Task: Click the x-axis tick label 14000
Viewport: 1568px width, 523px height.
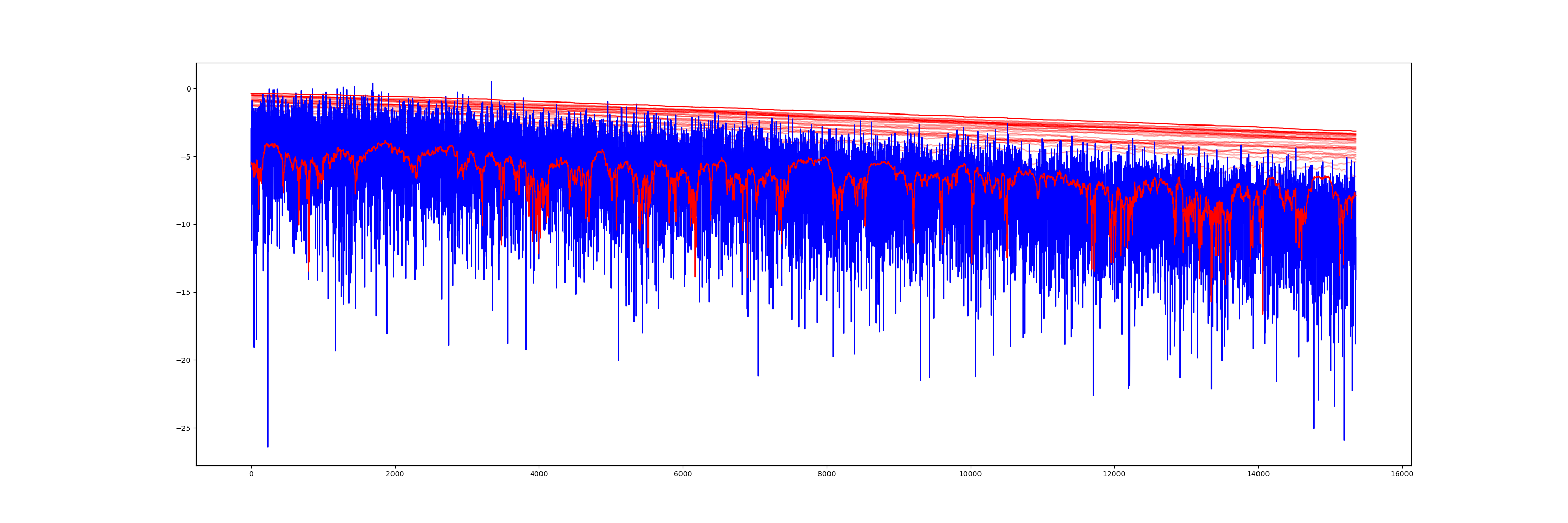Action: tap(1258, 475)
